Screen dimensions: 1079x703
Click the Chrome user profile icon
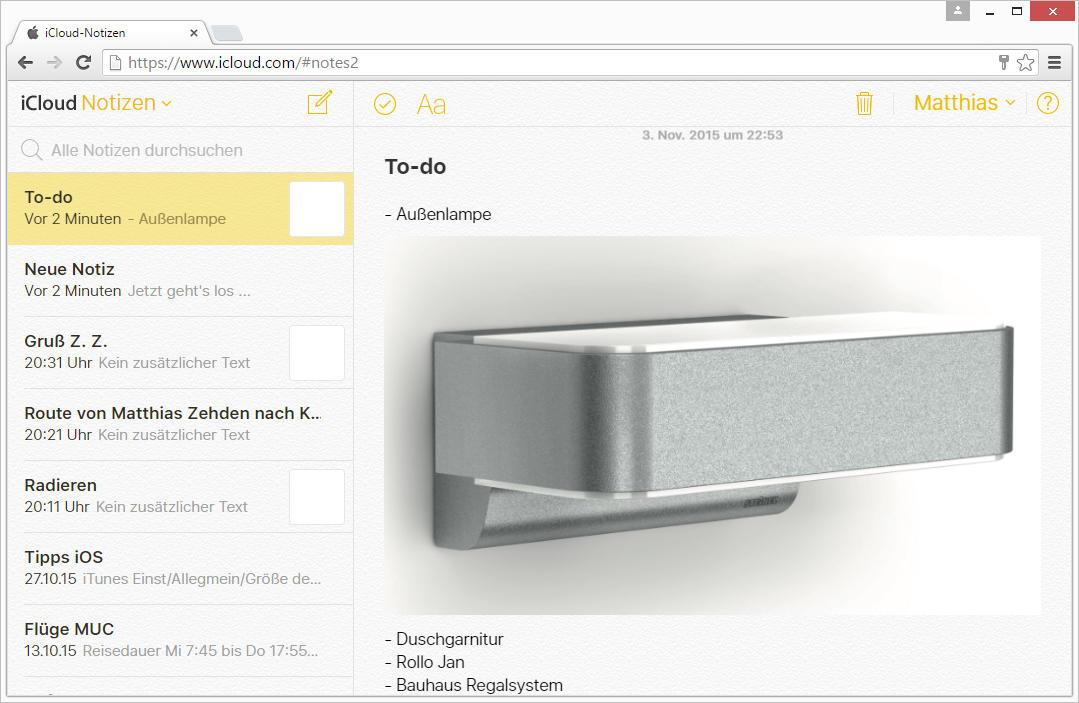tap(958, 11)
